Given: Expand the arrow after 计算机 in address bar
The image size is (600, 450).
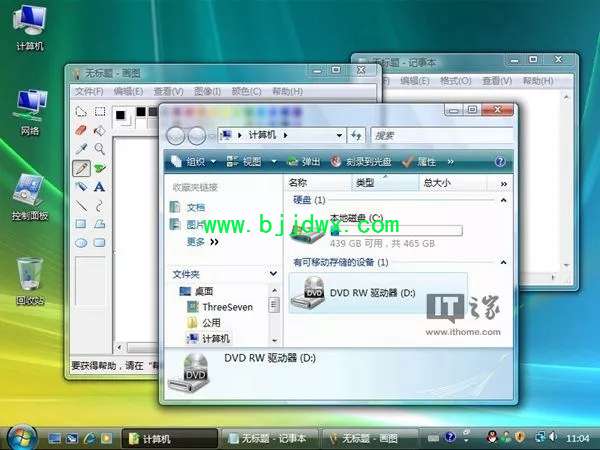Looking at the screenshot, I should tap(285, 135).
